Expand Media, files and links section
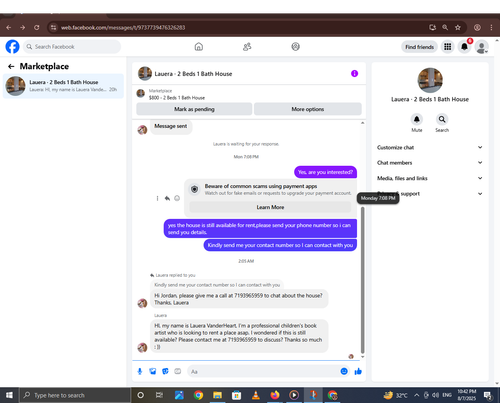The height and width of the screenshot is (403, 500). click(x=430, y=178)
